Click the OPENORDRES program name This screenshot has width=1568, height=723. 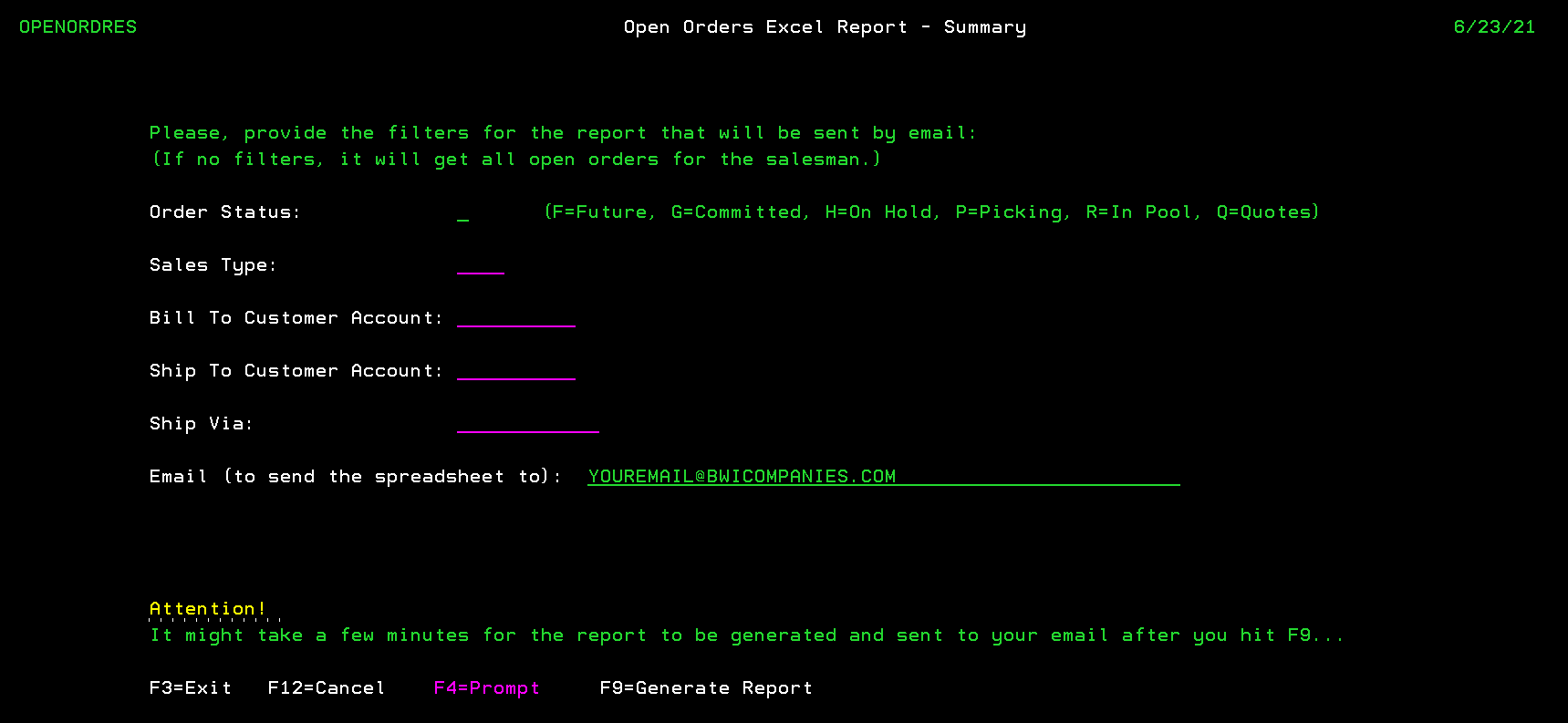[78, 27]
